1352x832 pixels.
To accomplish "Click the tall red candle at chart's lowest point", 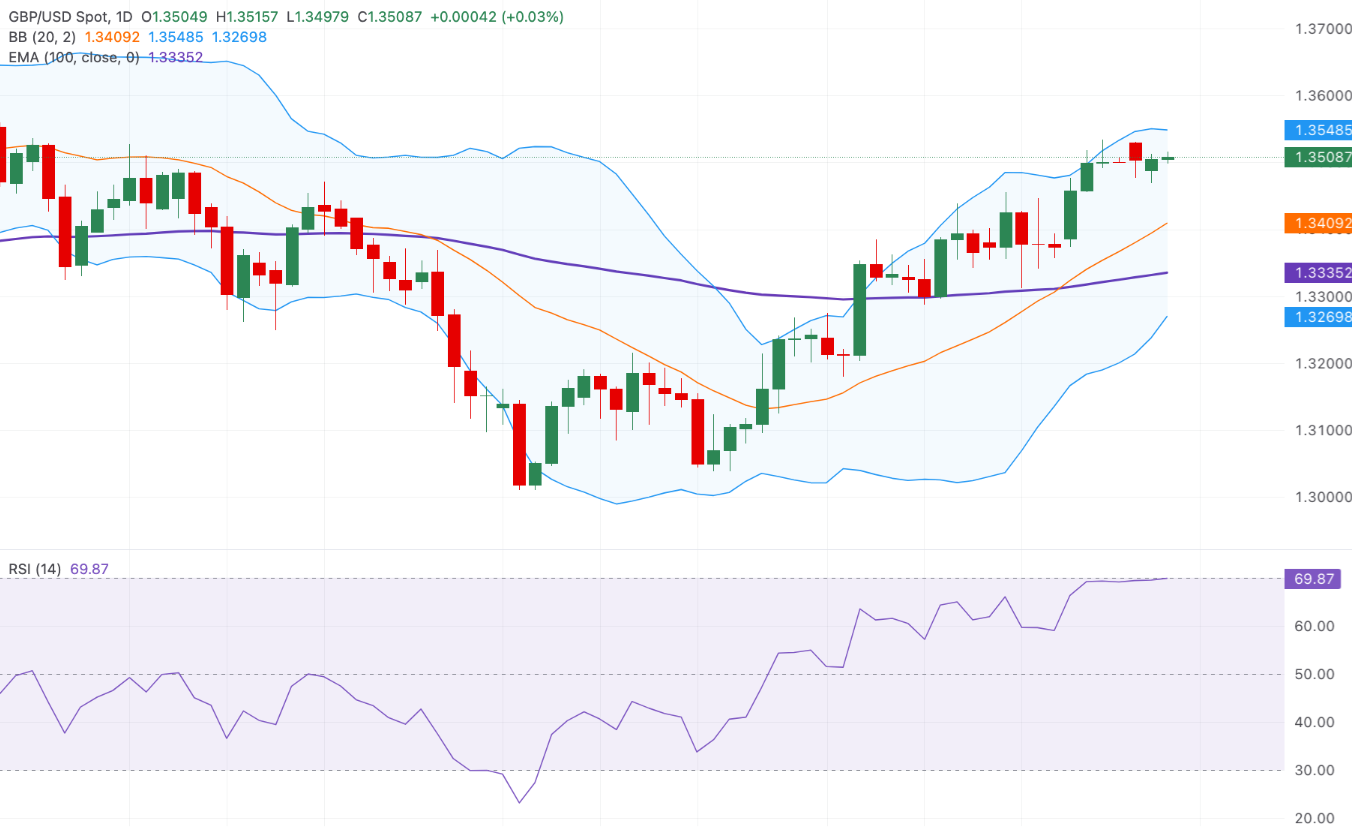I will coord(519,445).
